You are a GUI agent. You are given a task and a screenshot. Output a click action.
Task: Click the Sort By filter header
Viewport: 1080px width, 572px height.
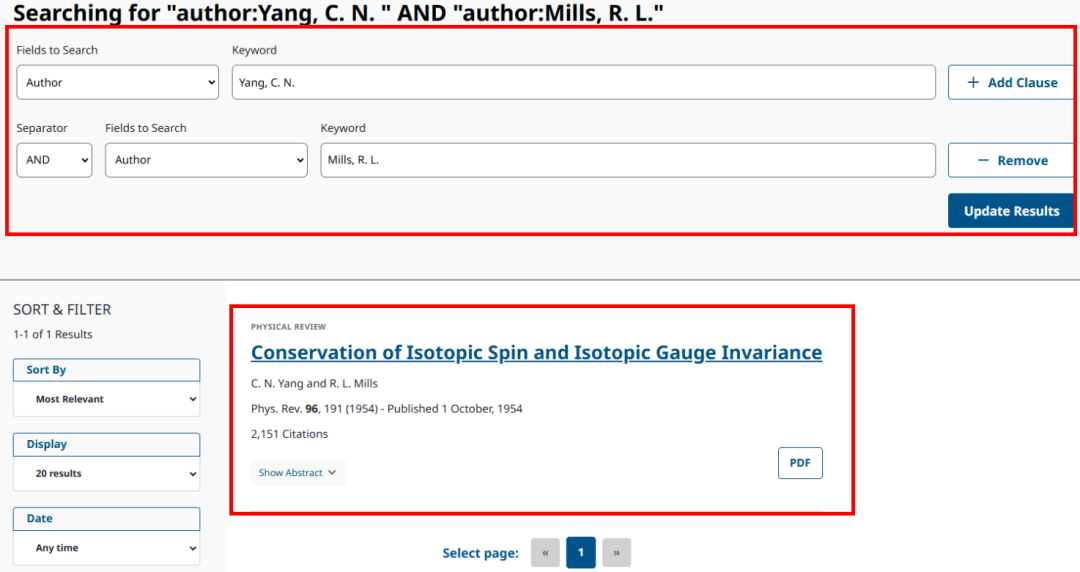pyautogui.click(x=106, y=370)
